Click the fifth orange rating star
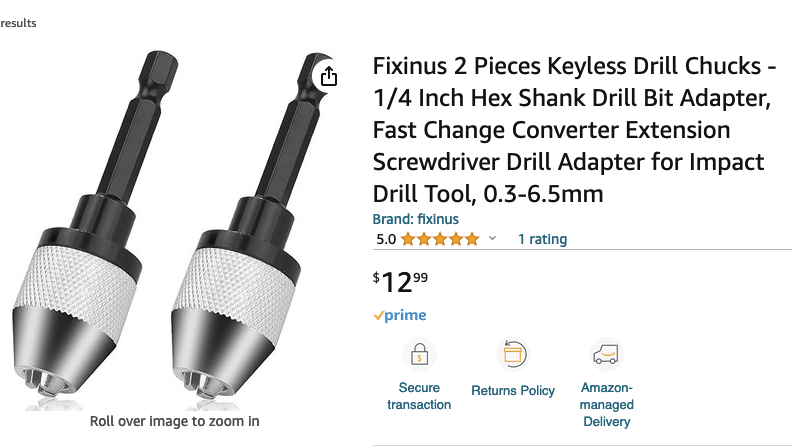This screenshot has width=807, height=447. tap(472, 239)
